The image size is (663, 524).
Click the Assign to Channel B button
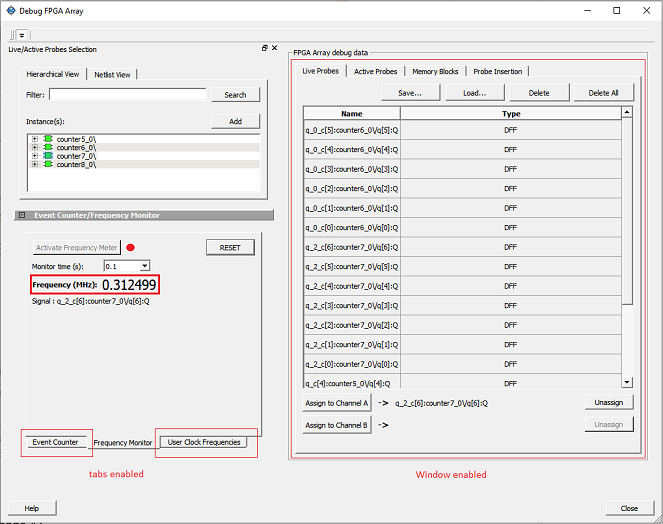(337, 425)
